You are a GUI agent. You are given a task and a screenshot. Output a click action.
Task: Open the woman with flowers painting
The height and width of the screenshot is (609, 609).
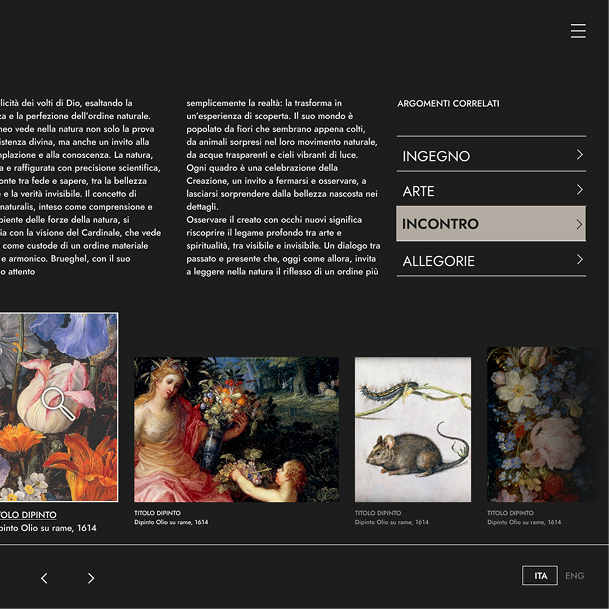tap(236, 429)
